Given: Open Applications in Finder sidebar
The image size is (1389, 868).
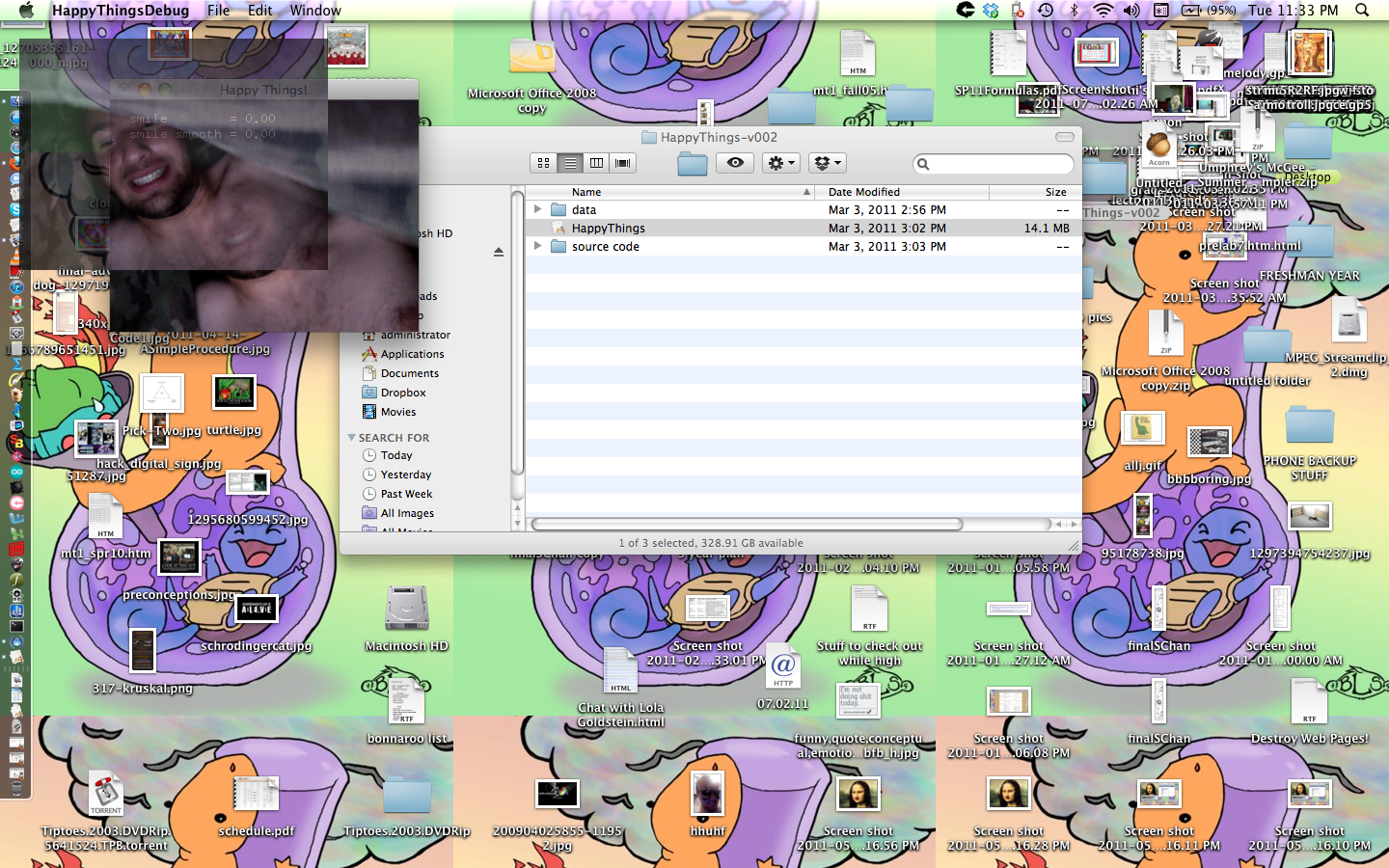Looking at the screenshot, I should point(412,354).
